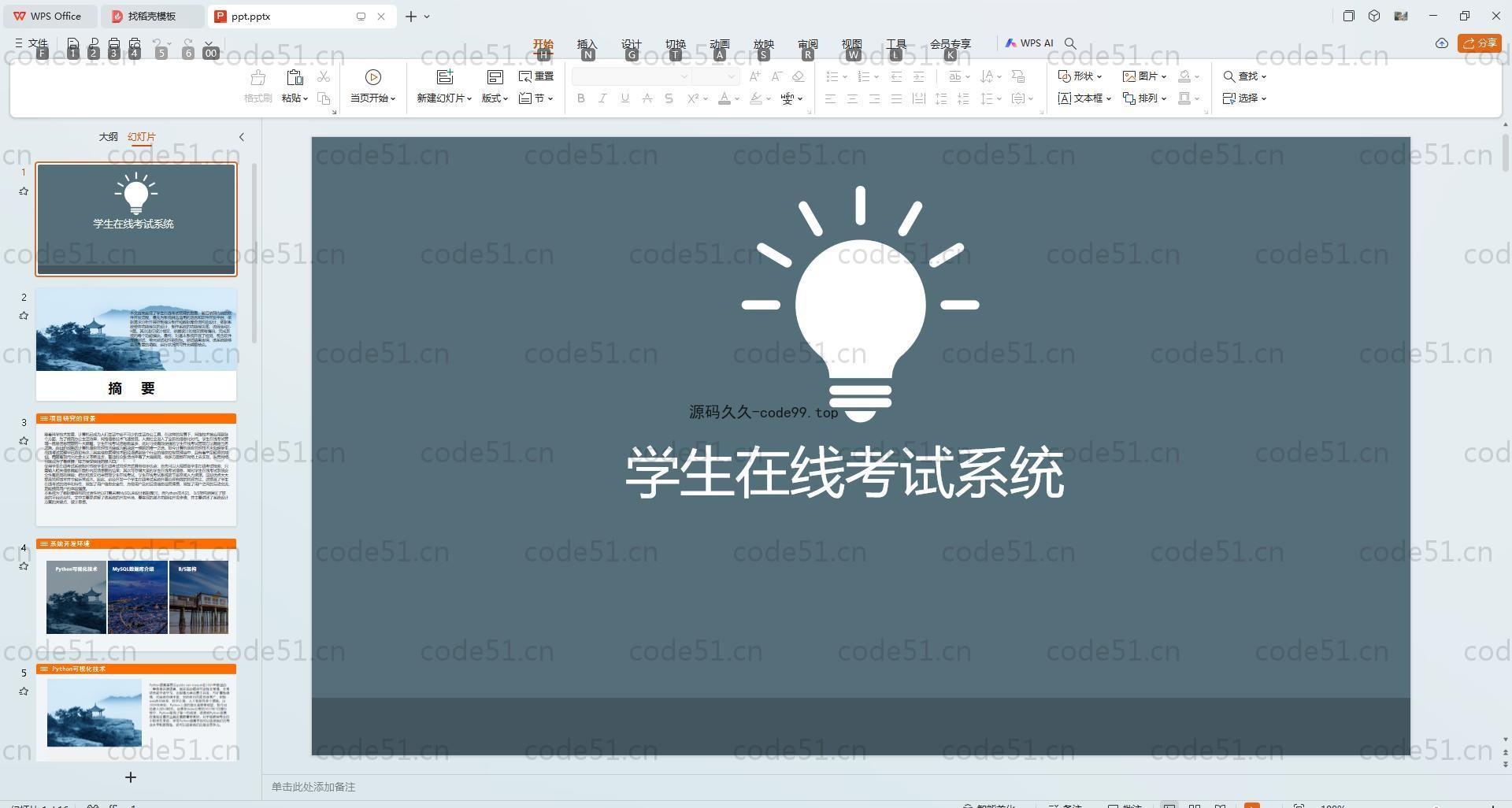Click the New Slide (新建幻灯片) icon
This screenshot has width=1512, height=808.
click(445, 77)
